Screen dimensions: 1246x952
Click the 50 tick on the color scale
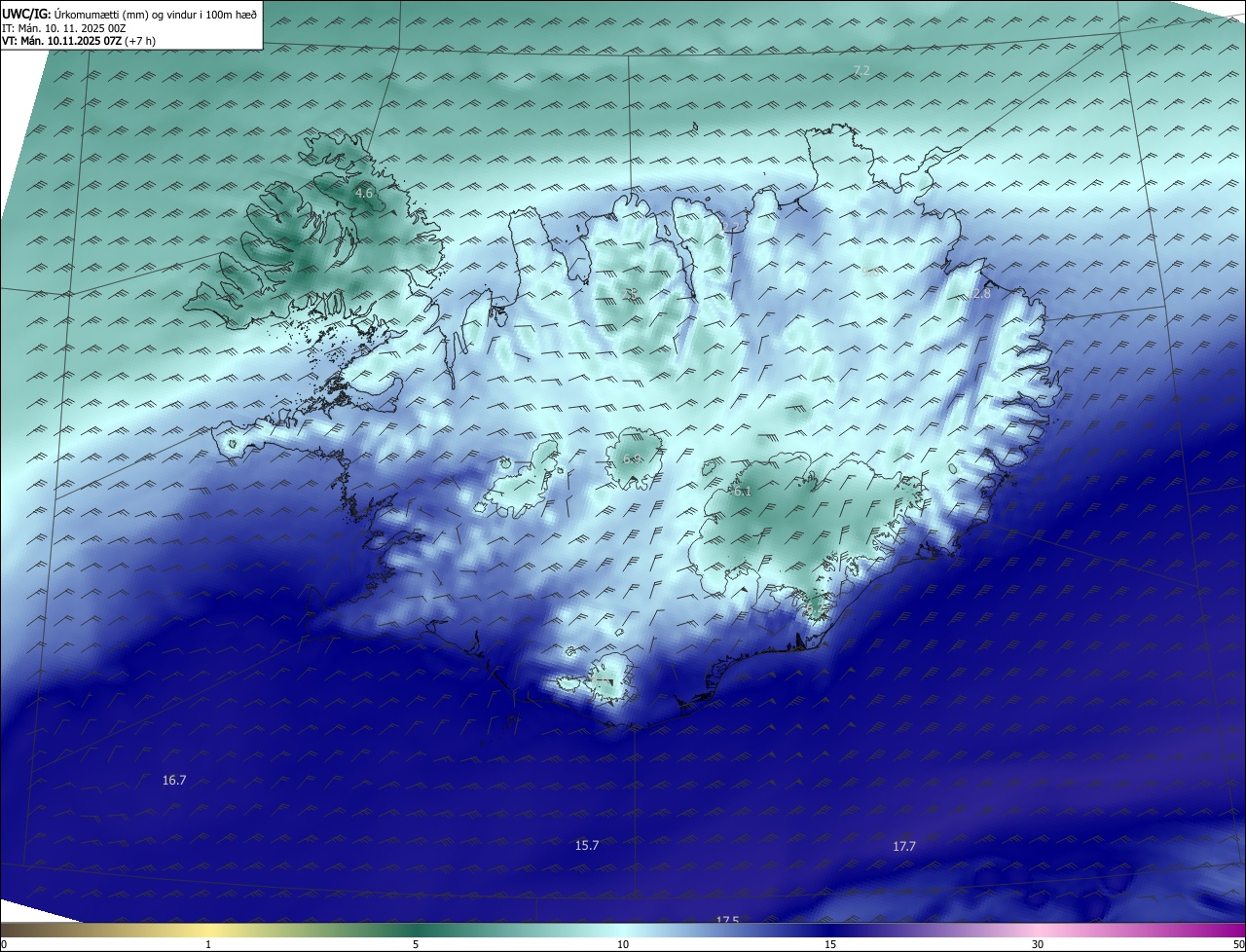coord(1237,944)
